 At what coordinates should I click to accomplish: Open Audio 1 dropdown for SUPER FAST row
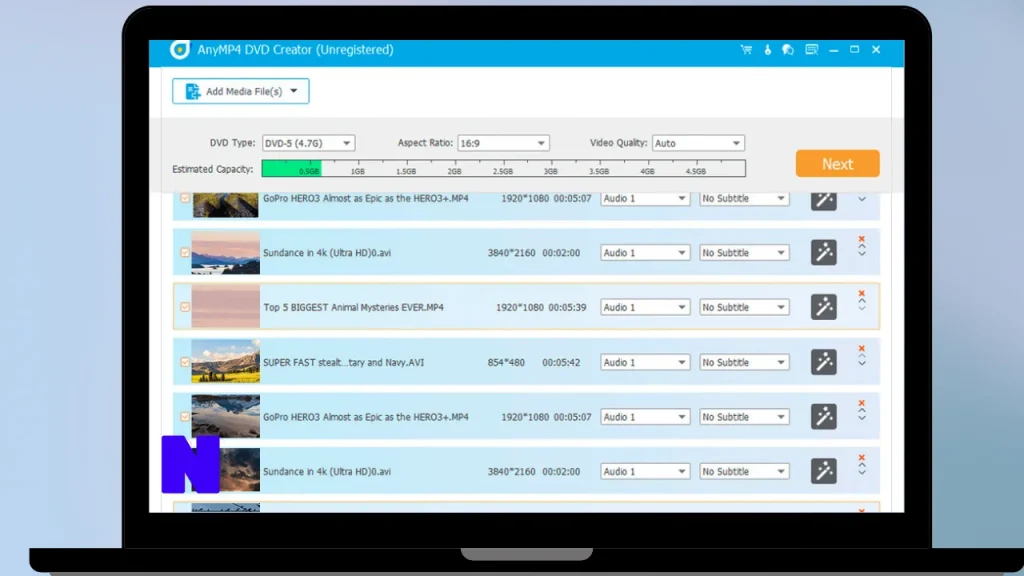(645, 362)
